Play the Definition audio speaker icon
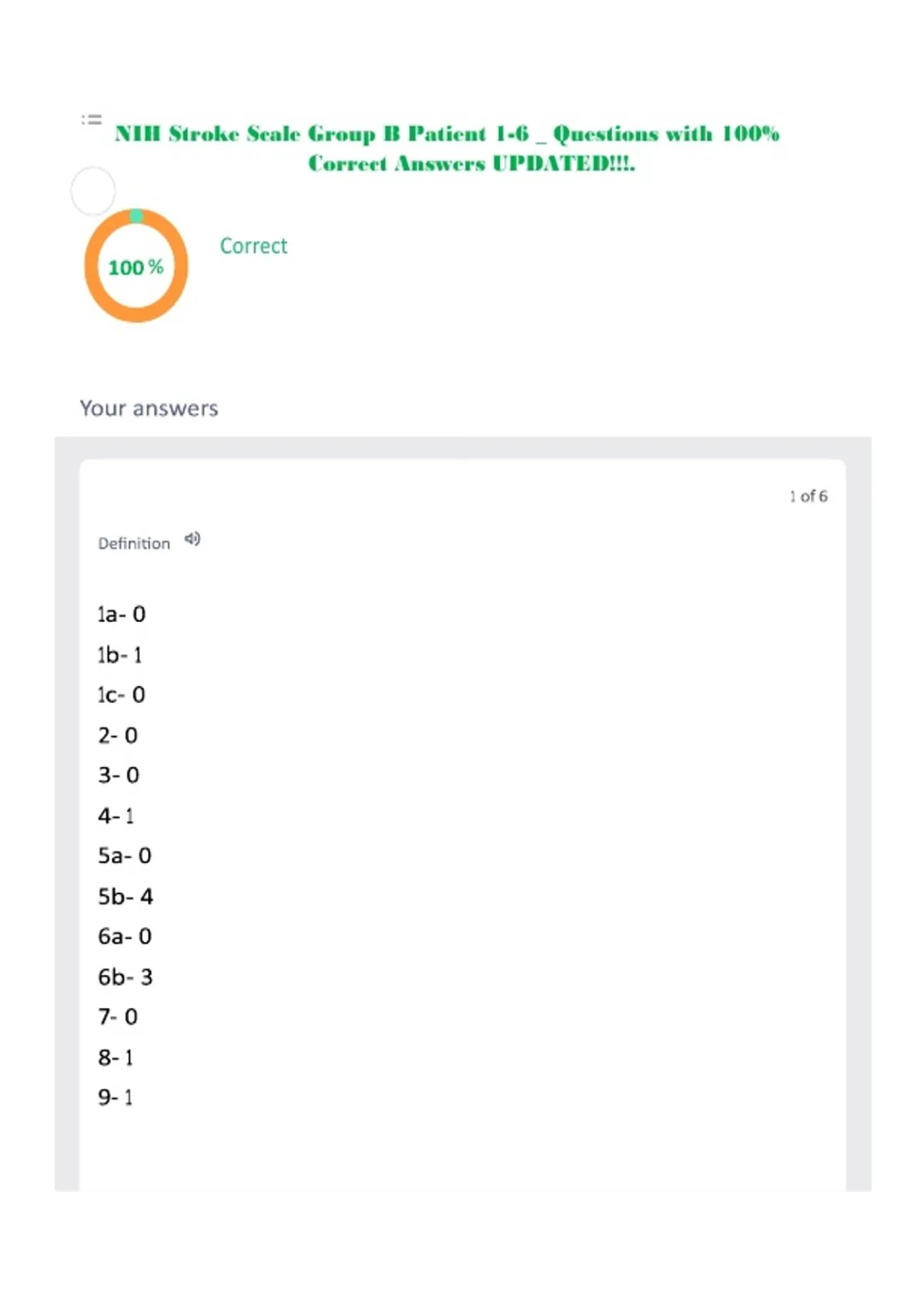The width and height of the screenshot is (924, 1309). (x=192, y=539)
